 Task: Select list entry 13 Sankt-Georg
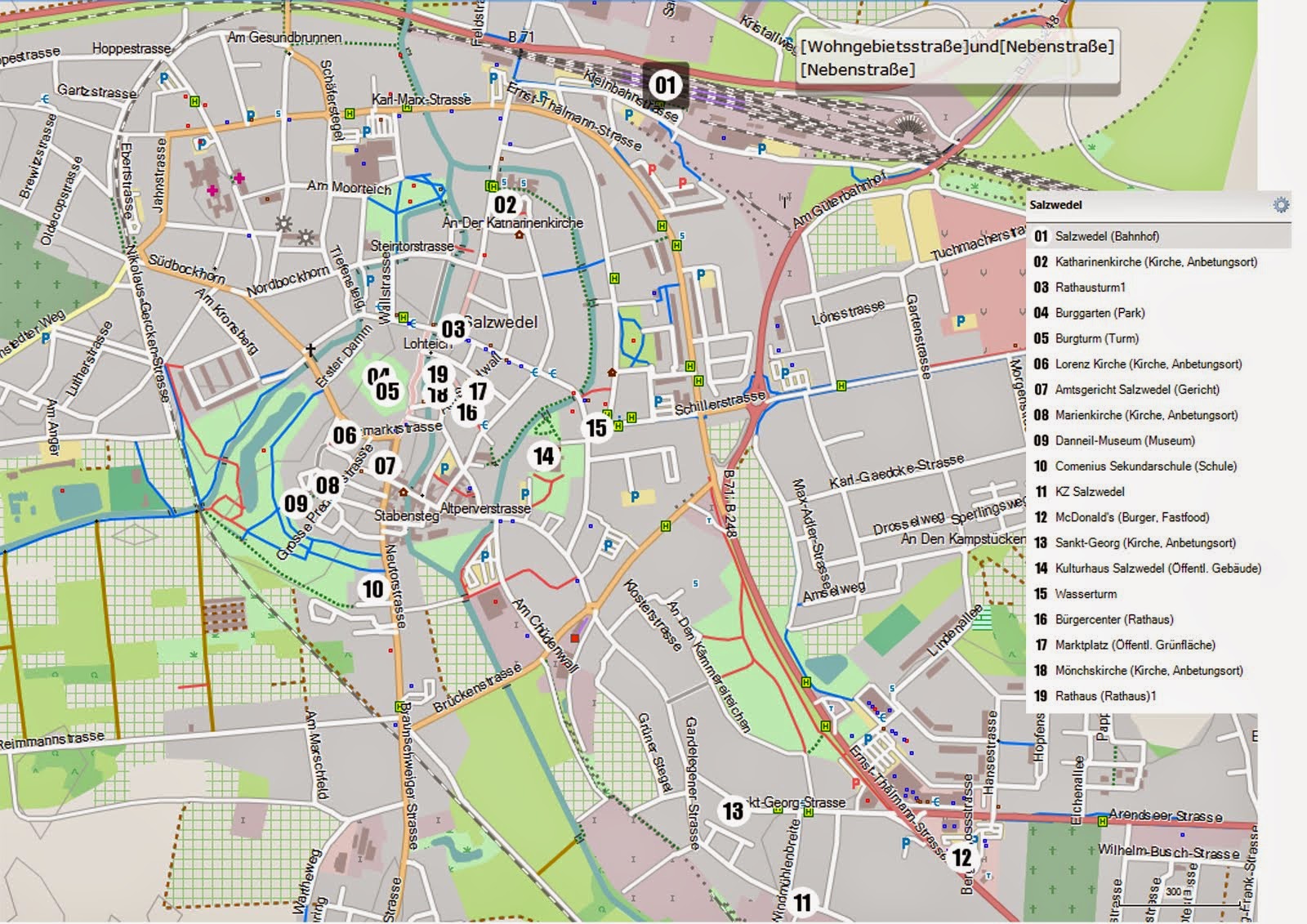(x=1159, y=542)
